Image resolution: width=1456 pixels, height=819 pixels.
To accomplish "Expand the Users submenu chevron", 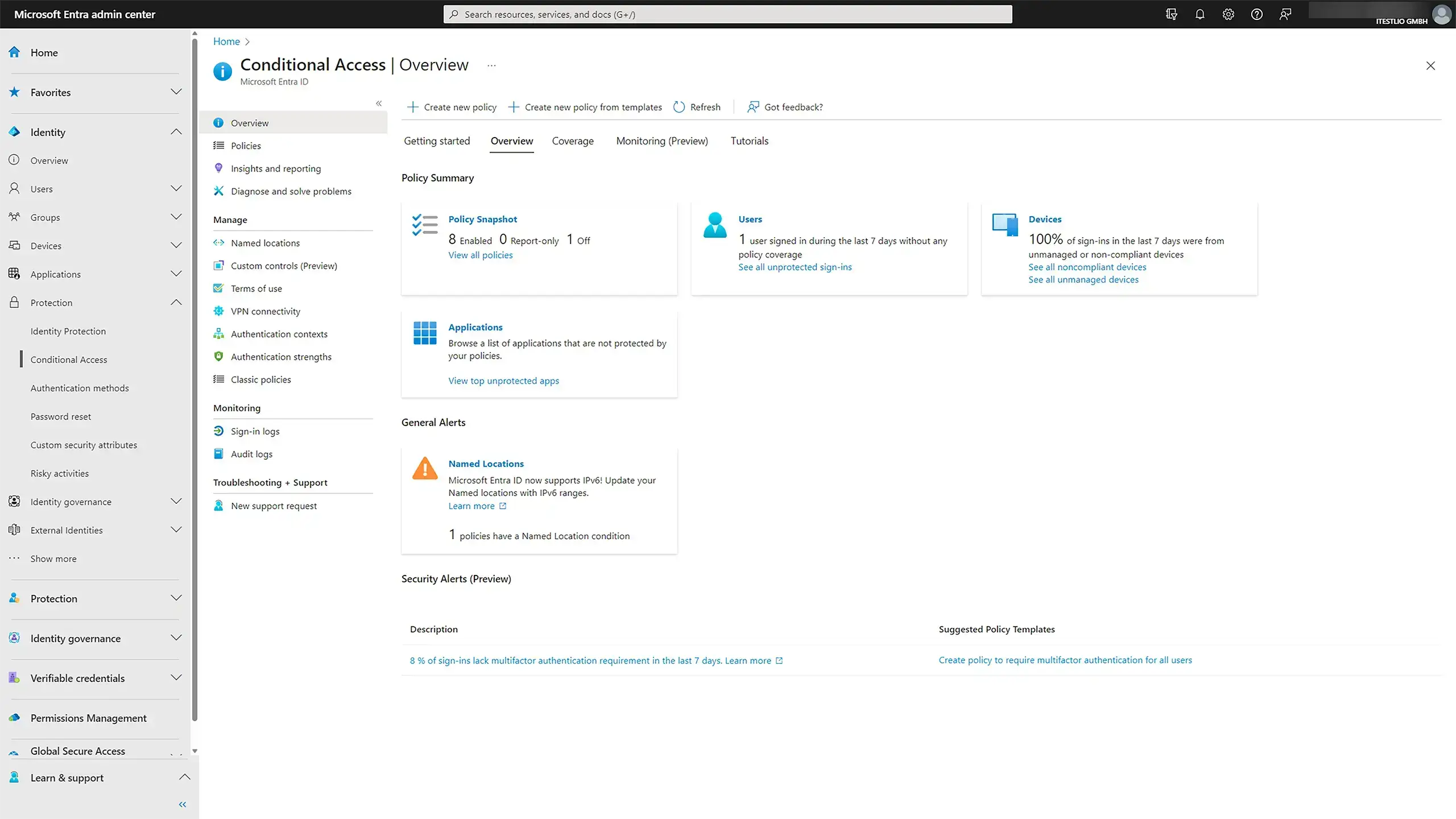I will pos(176,189).
